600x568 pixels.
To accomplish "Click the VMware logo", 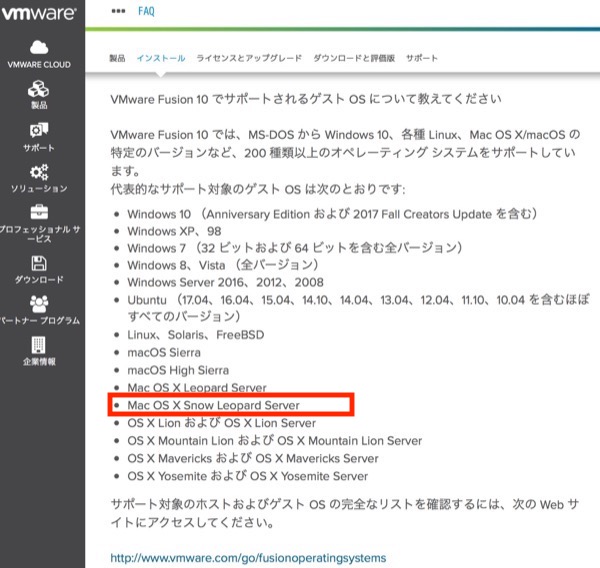I will tap(39, 13).
